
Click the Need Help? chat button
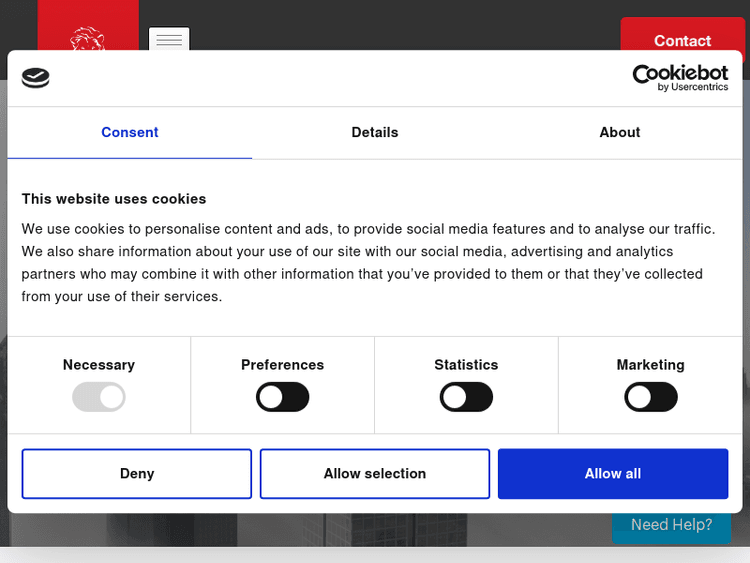point(672,525)
